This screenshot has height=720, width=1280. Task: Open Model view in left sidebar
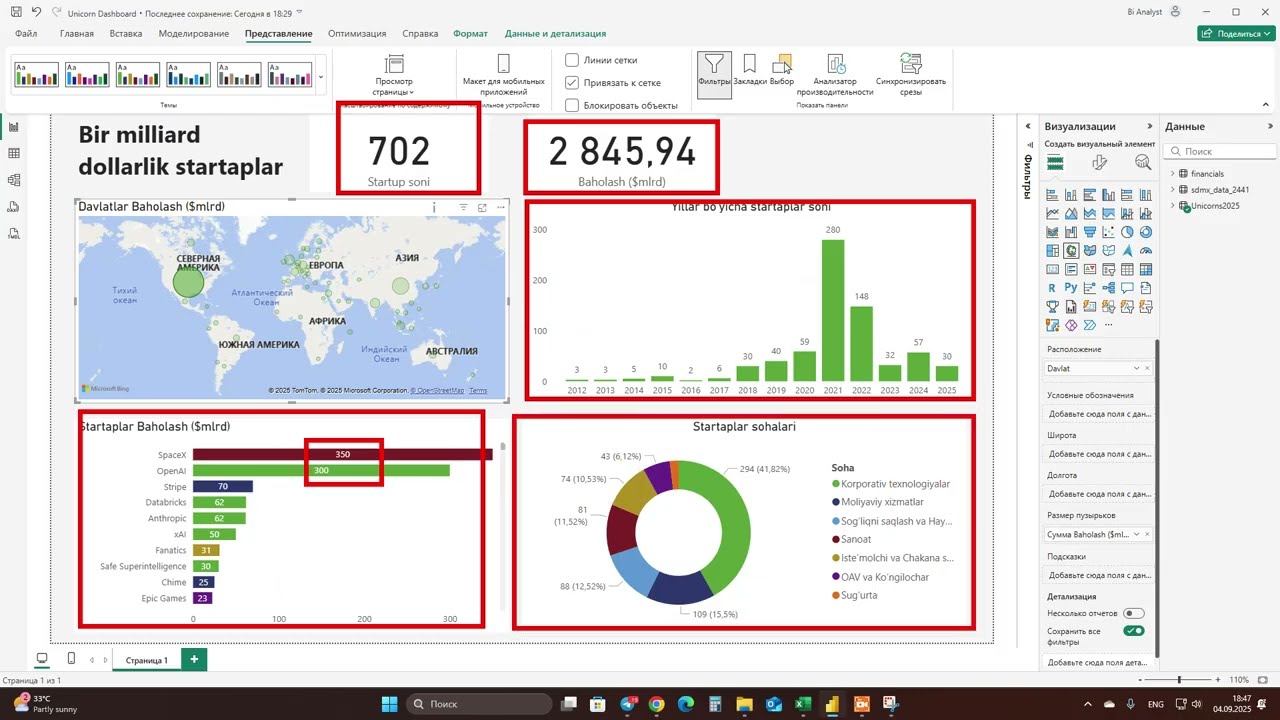(14, 180)
